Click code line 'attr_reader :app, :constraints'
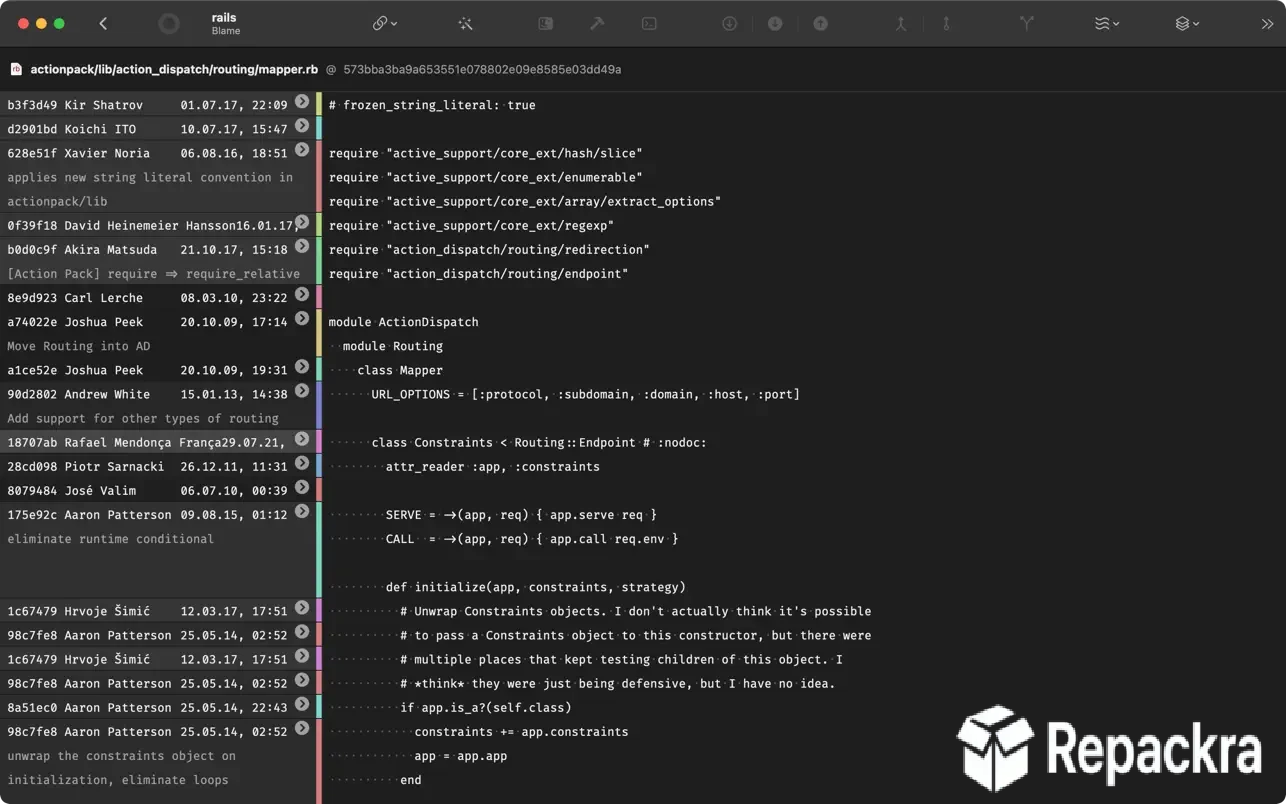Screen dimensions: 1286x804 493,466
